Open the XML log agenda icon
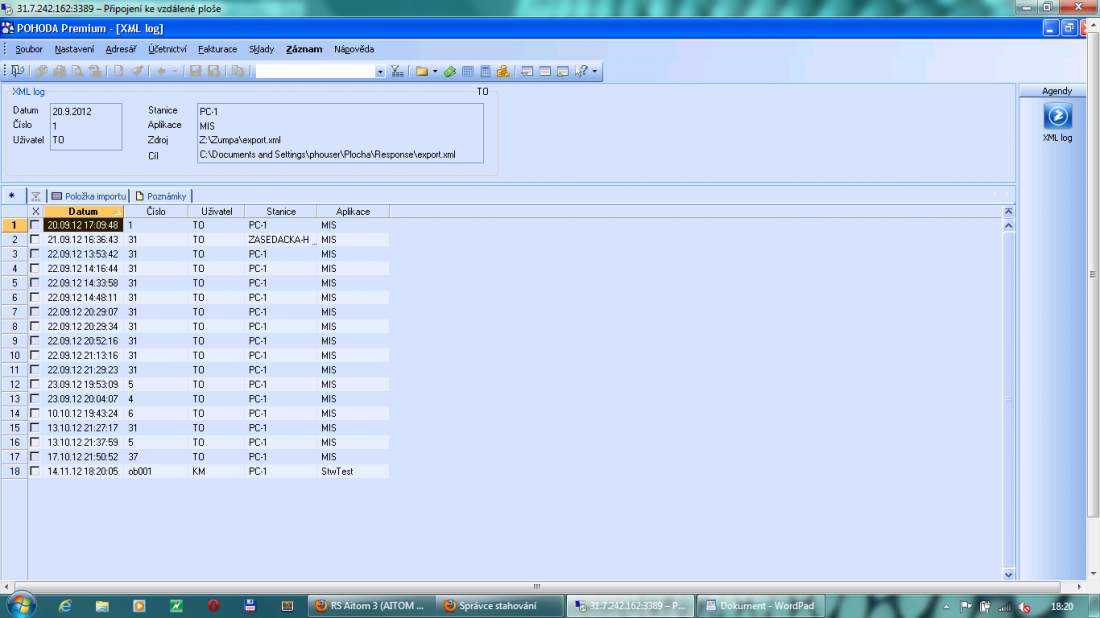Screen dimensions: 1100x618 click(x=1057, y=116)
